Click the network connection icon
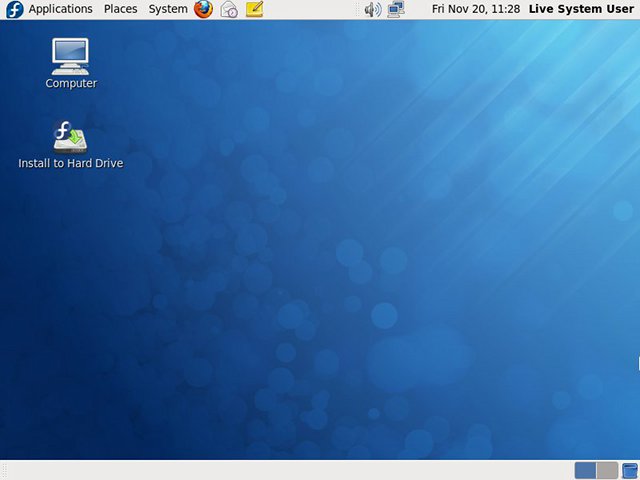The width and height of the screenshot is (640, 480). pyautogui.click(x=396, y=9)
